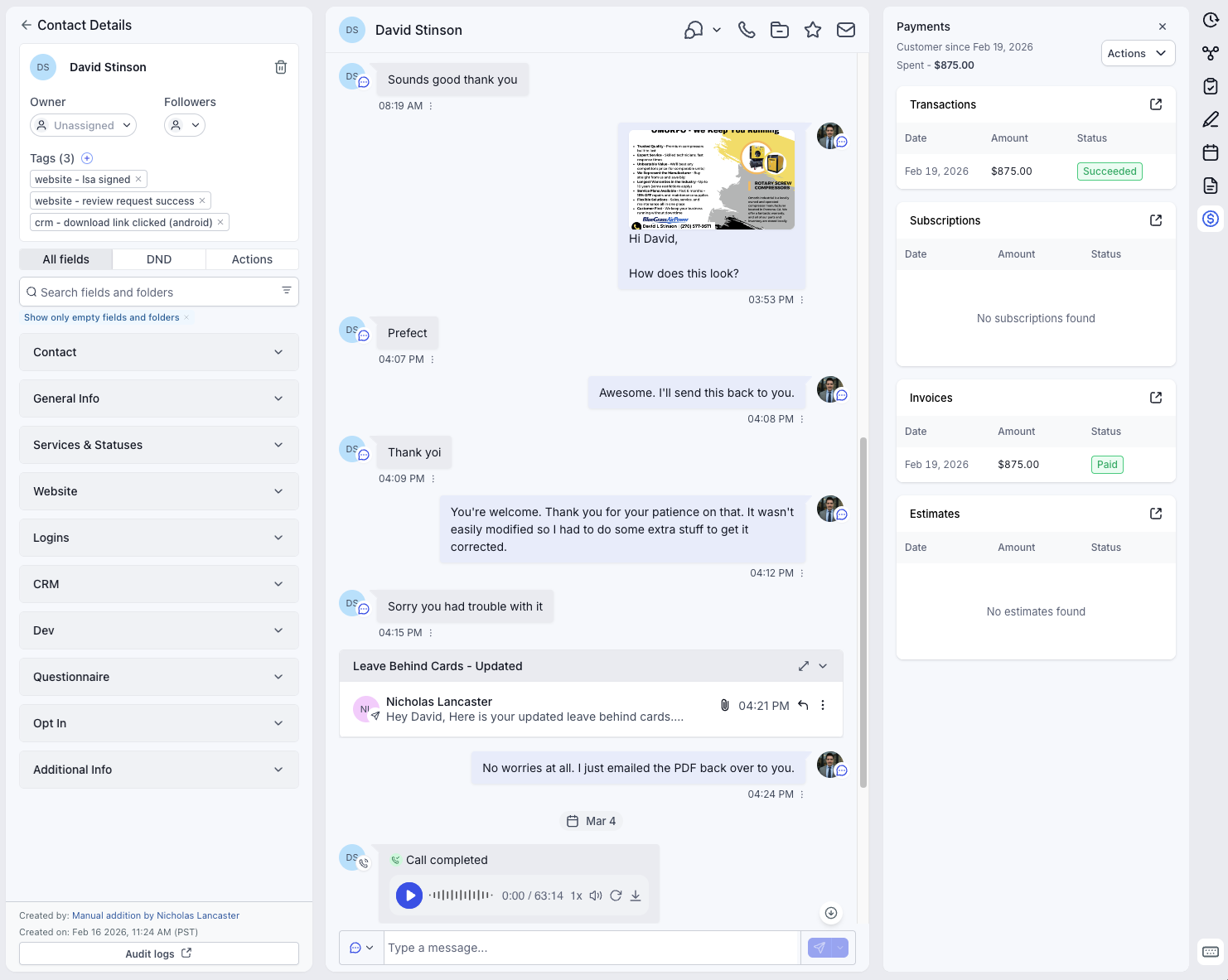Select the Payments dollar icon in the sidebar
Viewport: 1228px width, 980px height.
coord(1211,219)
